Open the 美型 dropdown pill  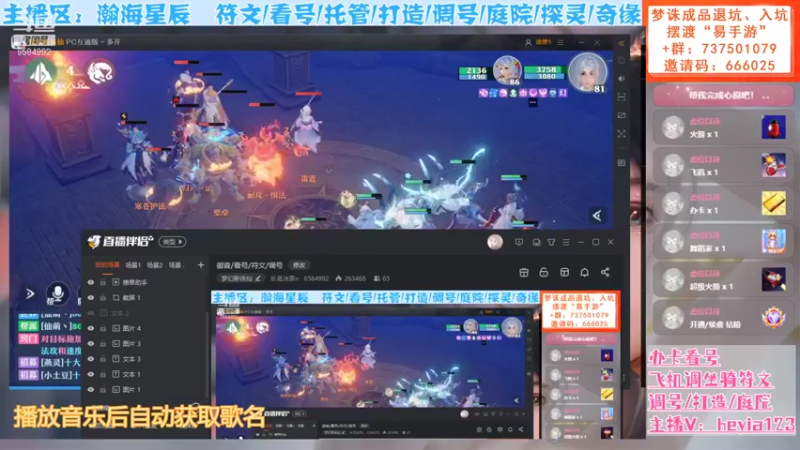(172, 242)
